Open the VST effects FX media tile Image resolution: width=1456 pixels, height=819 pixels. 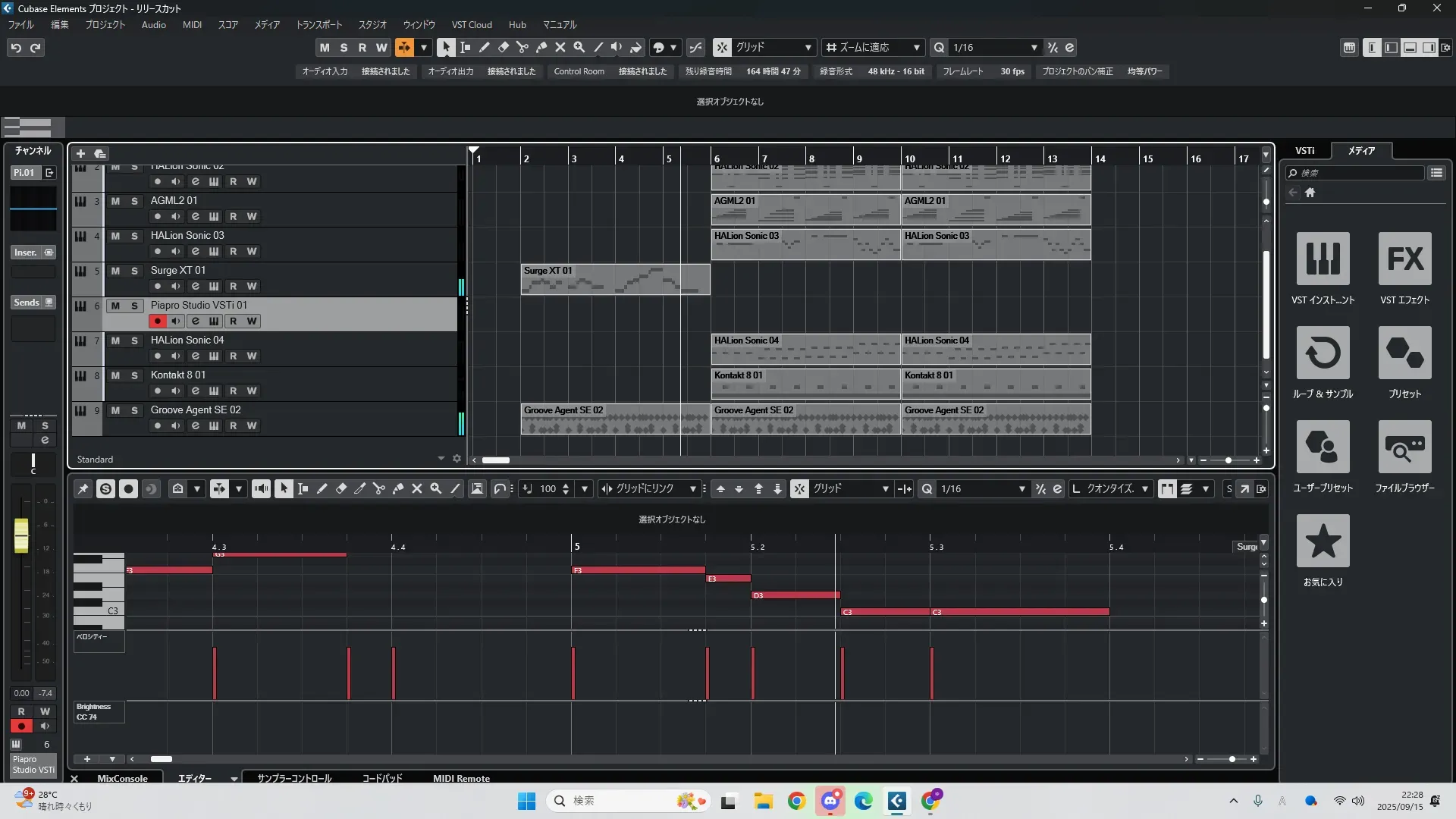pos(1404,259)
